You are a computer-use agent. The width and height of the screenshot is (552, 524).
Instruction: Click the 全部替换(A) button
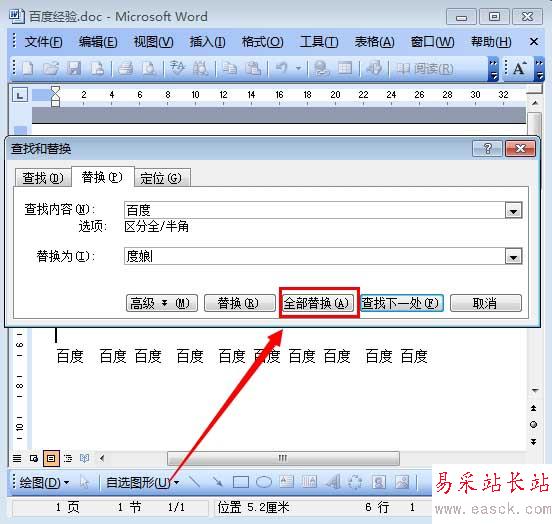(x=318, y=303)
